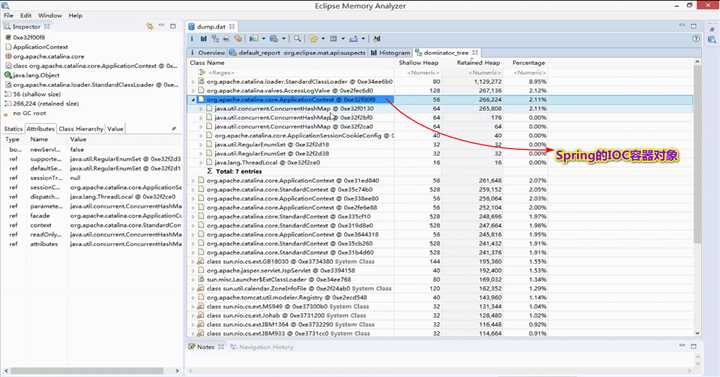The image size is (720, 377).
Task: Open the export dropdown arrow
Action: (363, 39)
